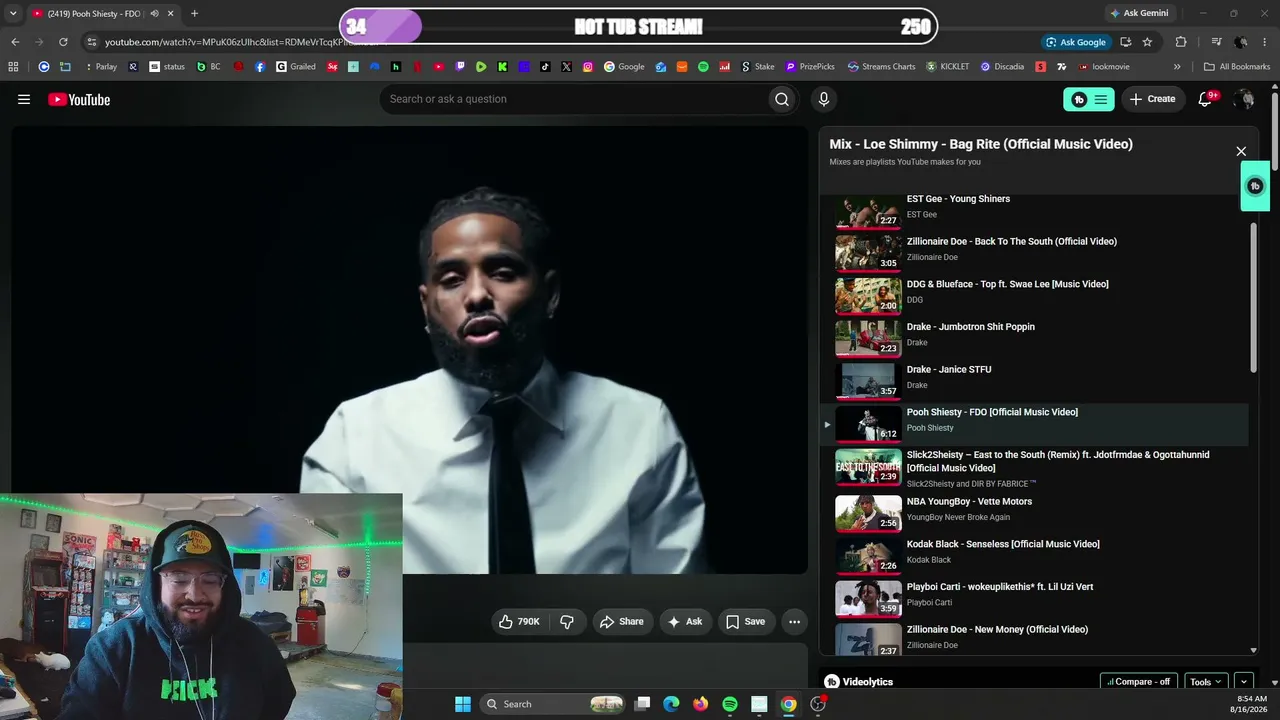Click the playlist panel scrollbar
1280x720 pixels.
click(1254, 300)
